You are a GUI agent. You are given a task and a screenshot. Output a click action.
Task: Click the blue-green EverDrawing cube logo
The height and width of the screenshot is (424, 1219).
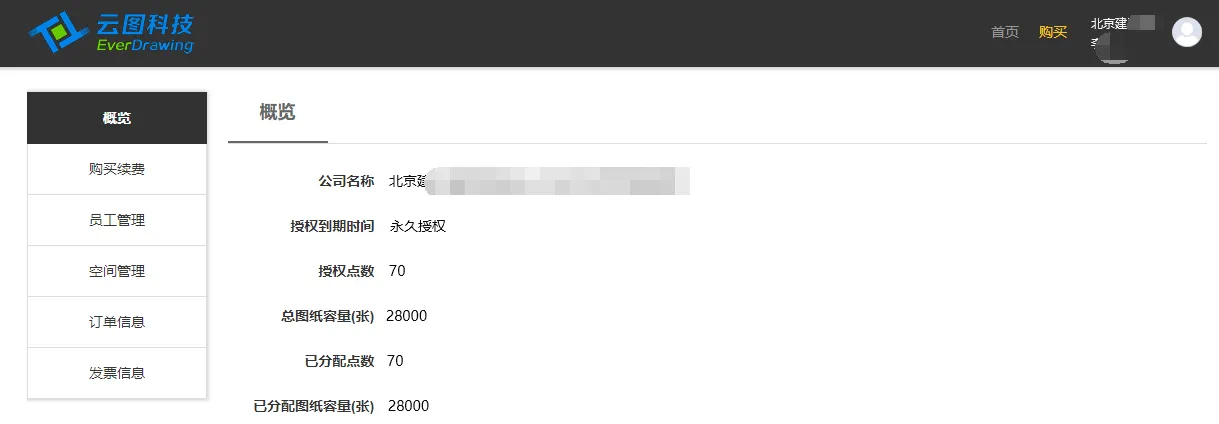point(59,33)
